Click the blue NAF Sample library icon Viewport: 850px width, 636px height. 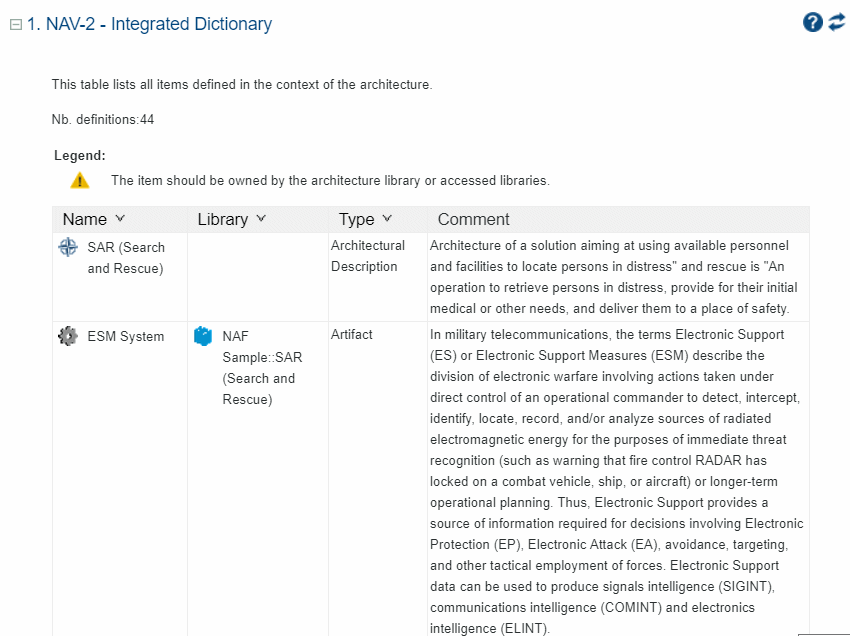pyautogui.click(x=203, y=337)
